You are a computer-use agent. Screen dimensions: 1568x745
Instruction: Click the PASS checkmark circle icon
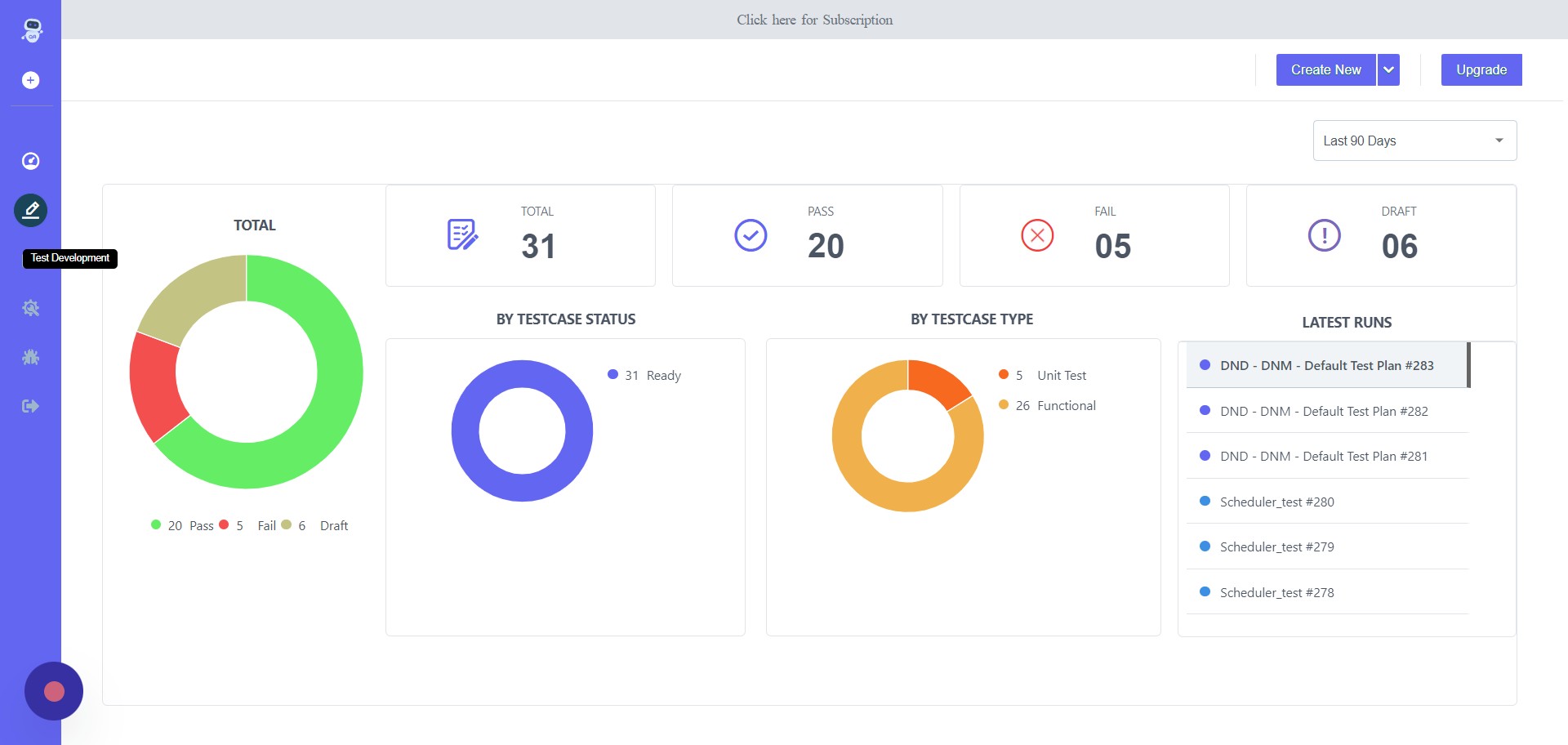(751, 235)
